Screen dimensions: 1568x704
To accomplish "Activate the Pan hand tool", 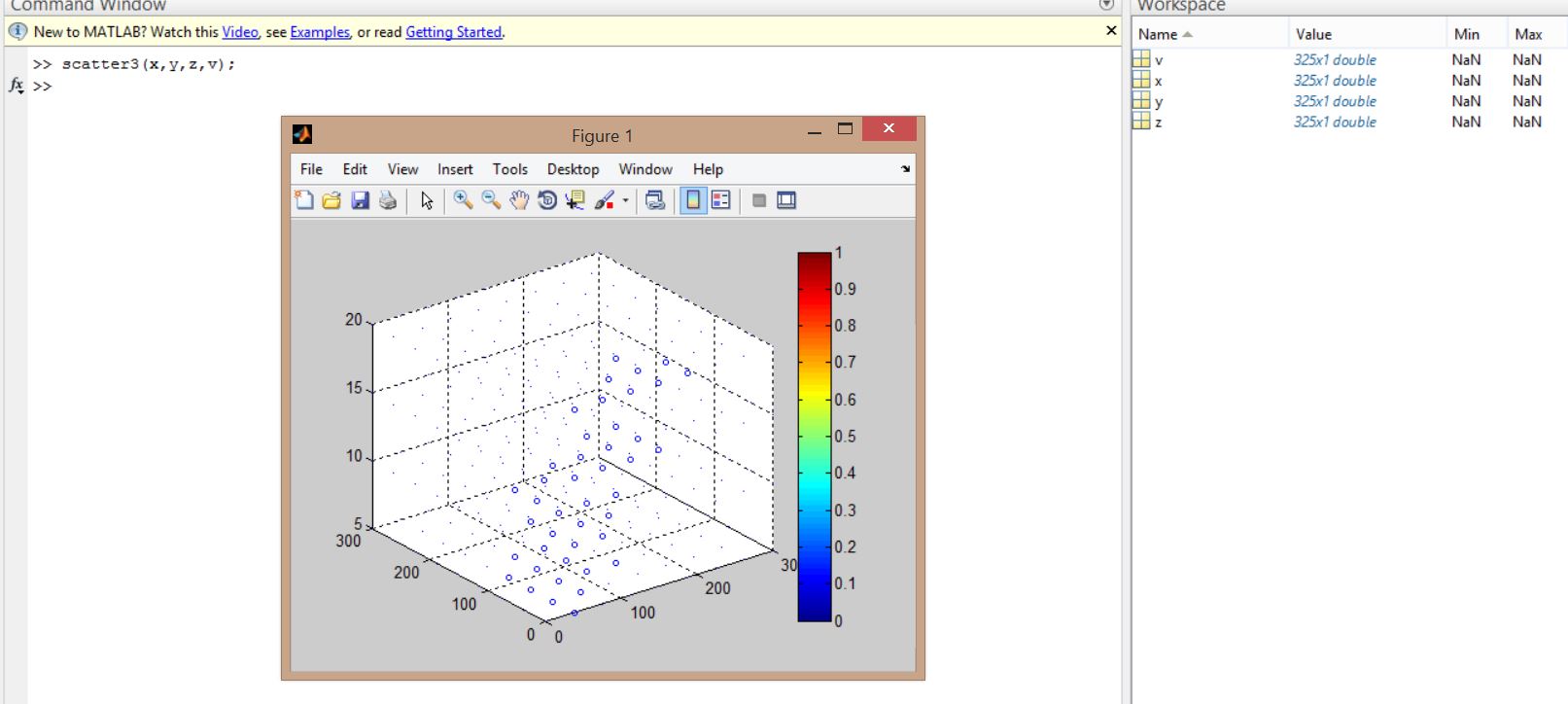I will pyautogui.click(x=519, y=200).
